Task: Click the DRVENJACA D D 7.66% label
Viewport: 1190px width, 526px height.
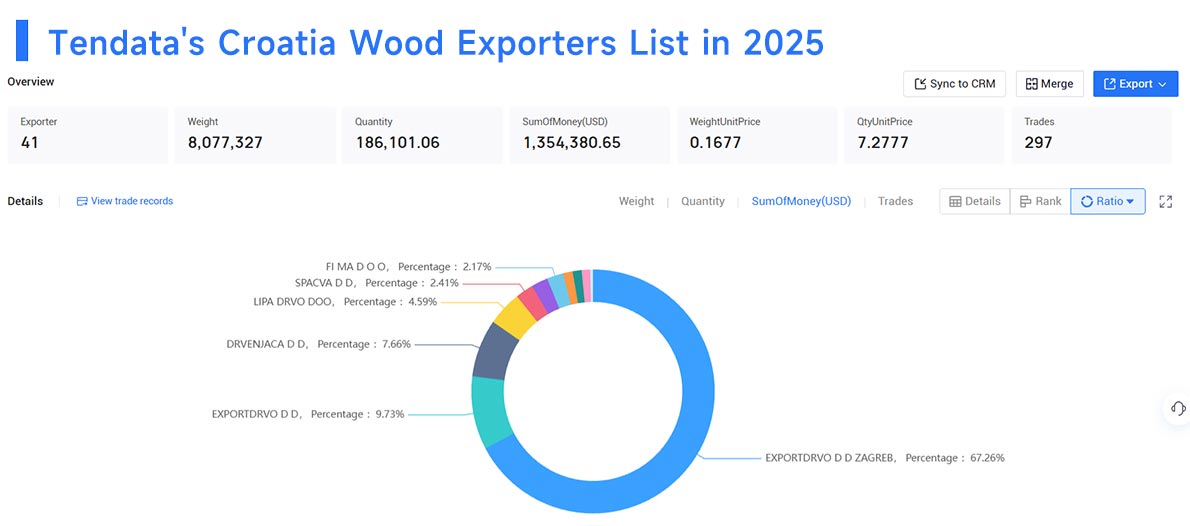Action: pyautogui.click(x=319, y=344)
